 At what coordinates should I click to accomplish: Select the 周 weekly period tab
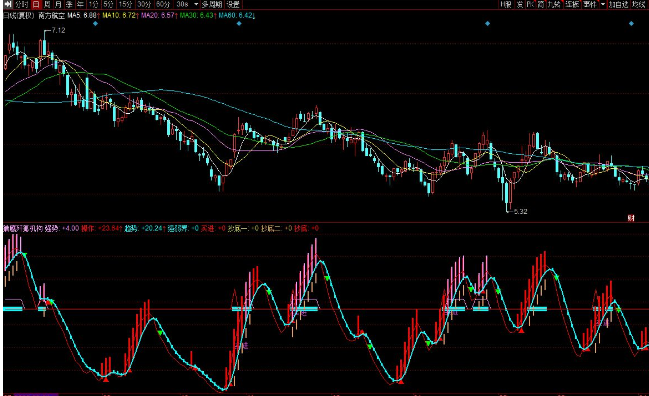pos(47,4)
